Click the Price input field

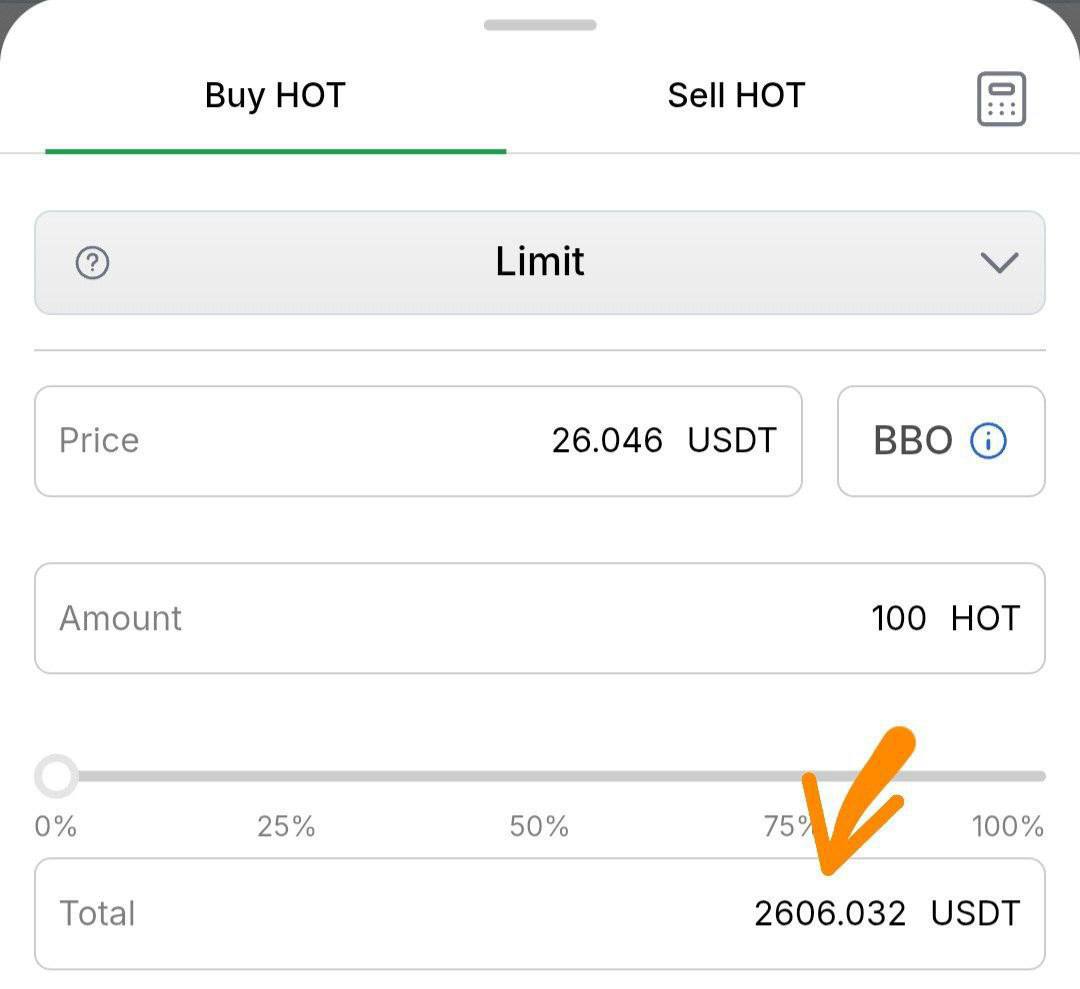tap(418, 441)
